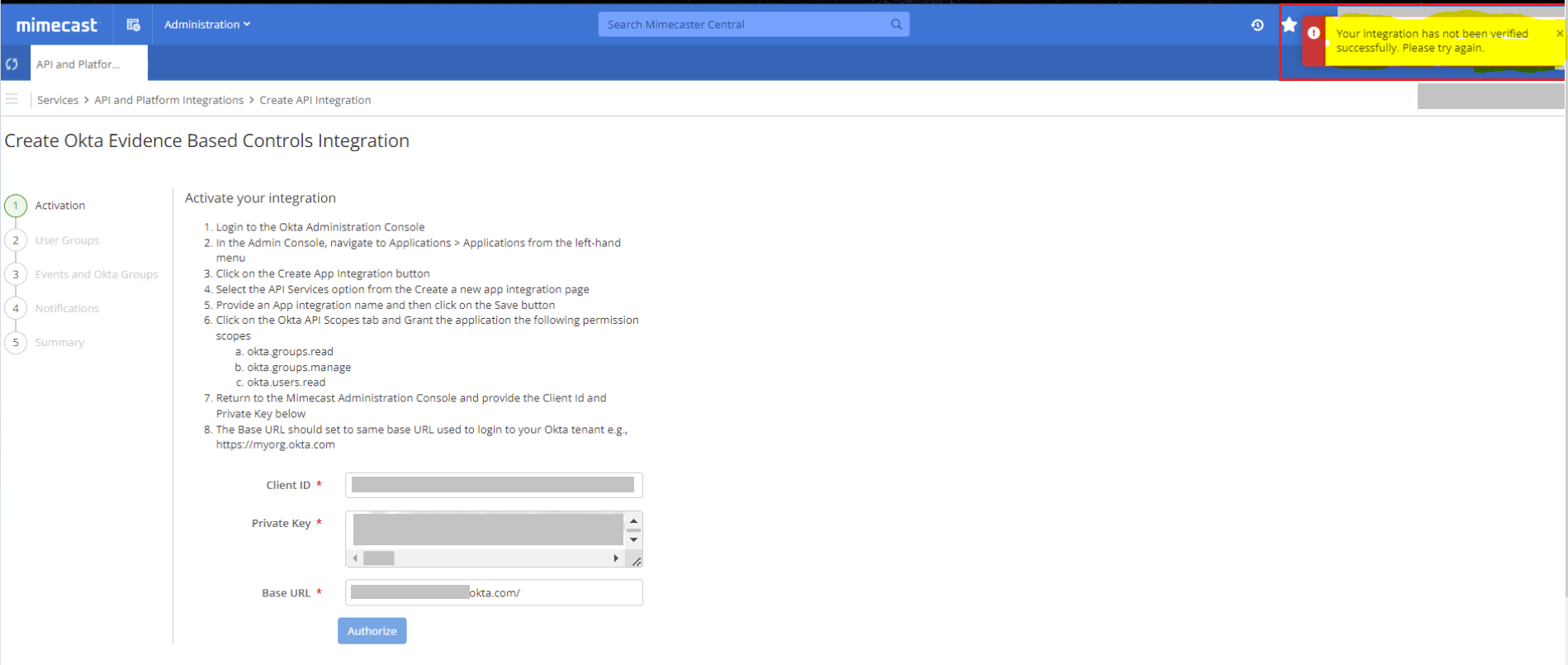Focus the Search Mimecaster Central box

tap(743, 25)
